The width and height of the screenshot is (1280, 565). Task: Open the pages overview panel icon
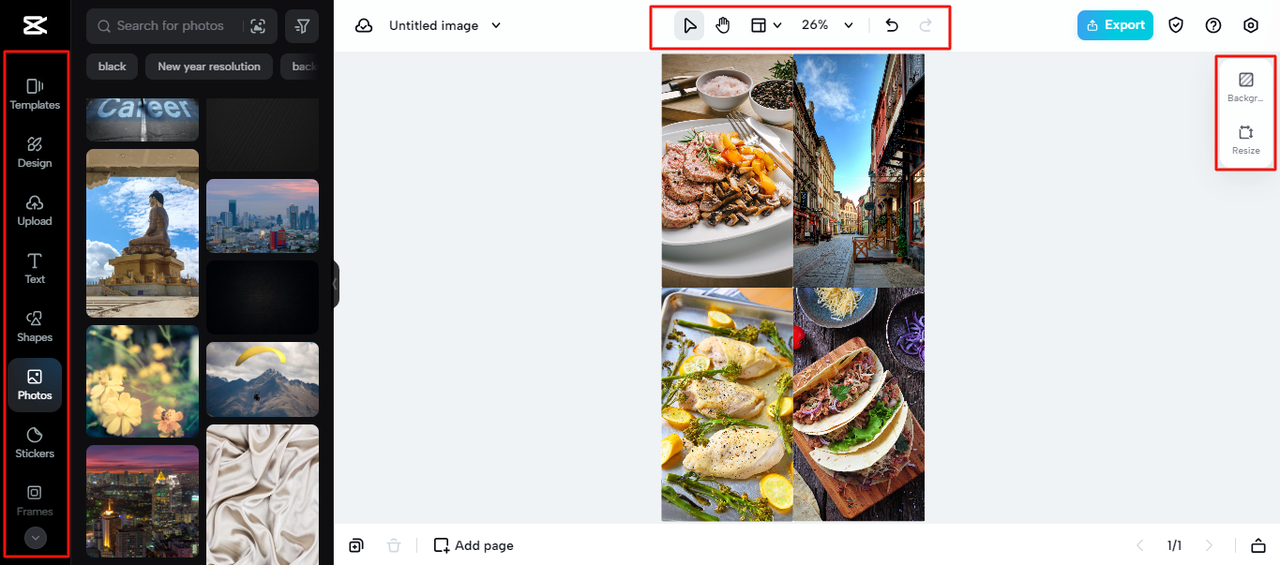(x=1258, y=545)
